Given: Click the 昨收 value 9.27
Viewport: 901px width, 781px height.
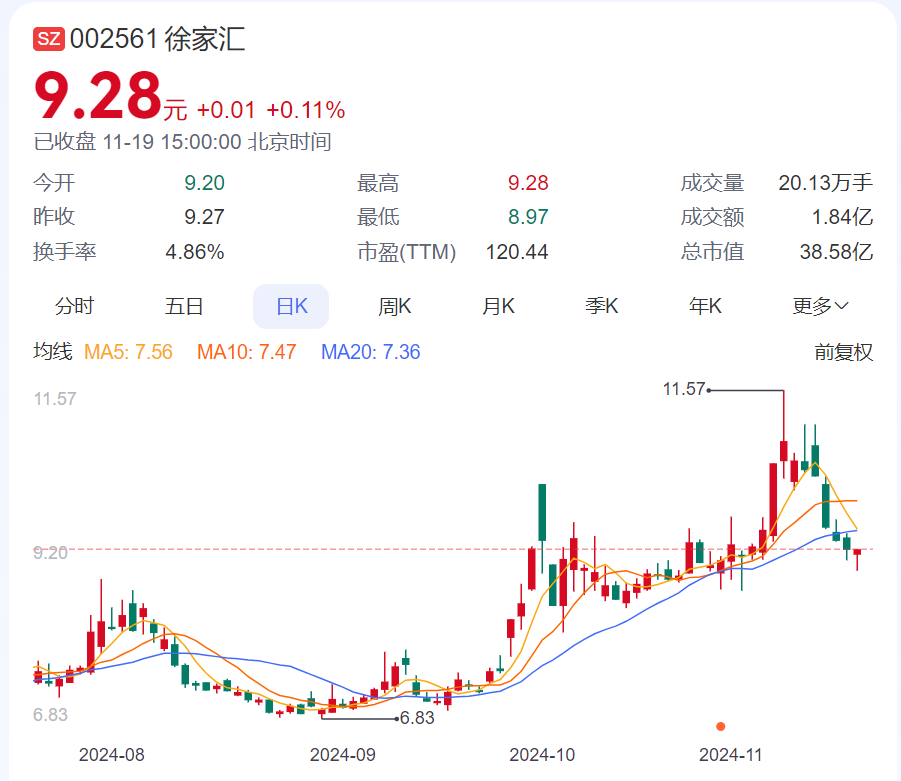Looking at the screenshot, I should click(x=204, y=217).
